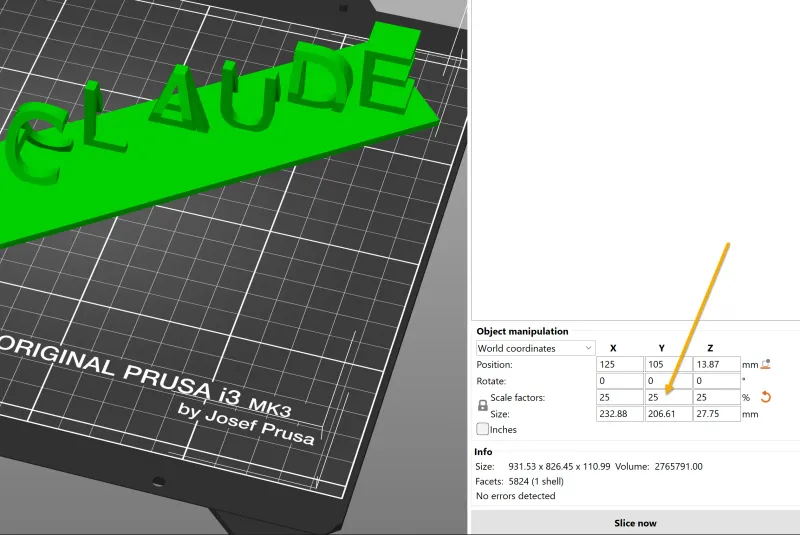800x535 pixels.
Task: Click the Size Z field showing 27.75
Action: point(716,414)
